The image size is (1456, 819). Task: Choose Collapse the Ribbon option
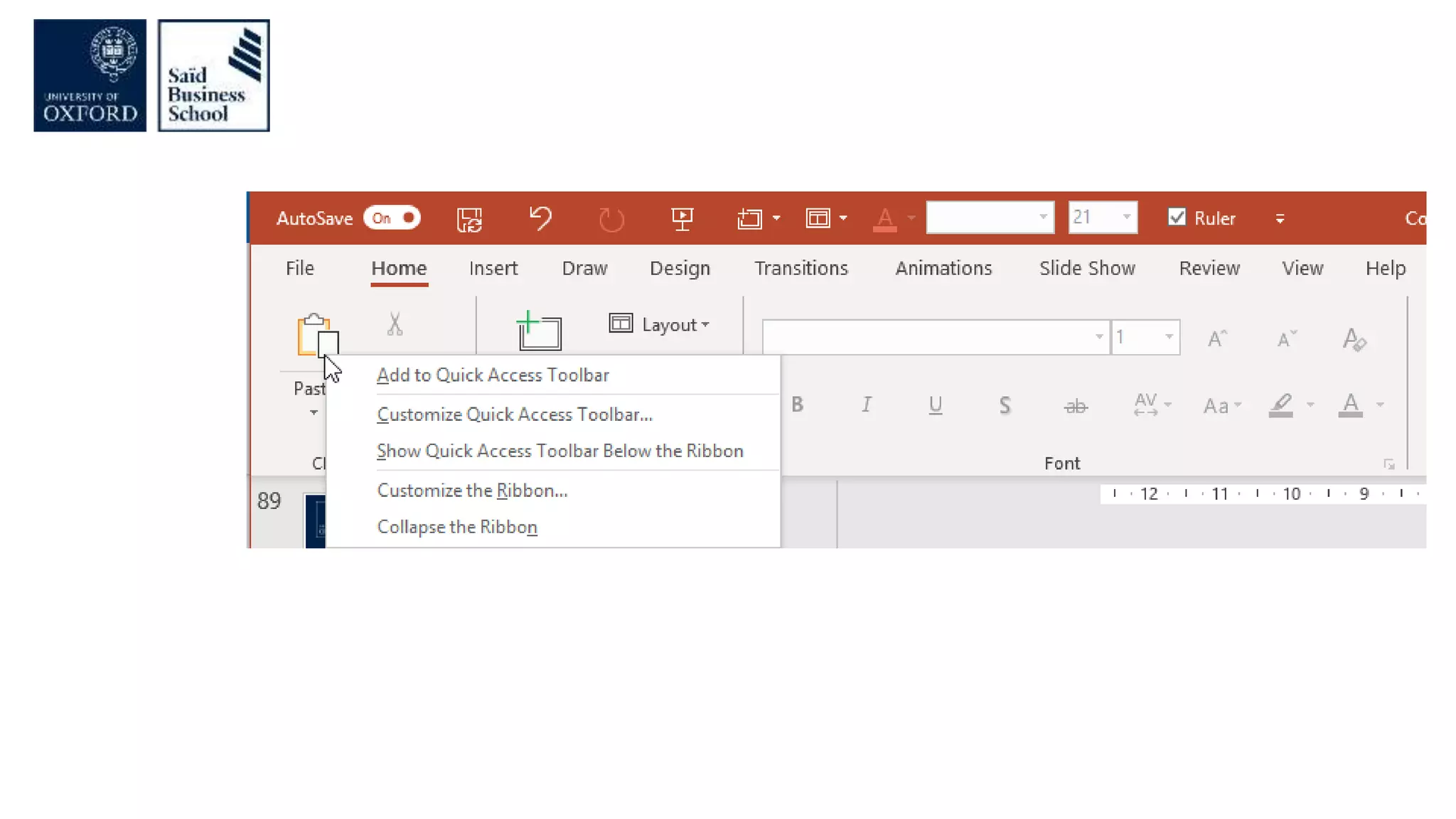pyautogui.click(x=457, y=528)
